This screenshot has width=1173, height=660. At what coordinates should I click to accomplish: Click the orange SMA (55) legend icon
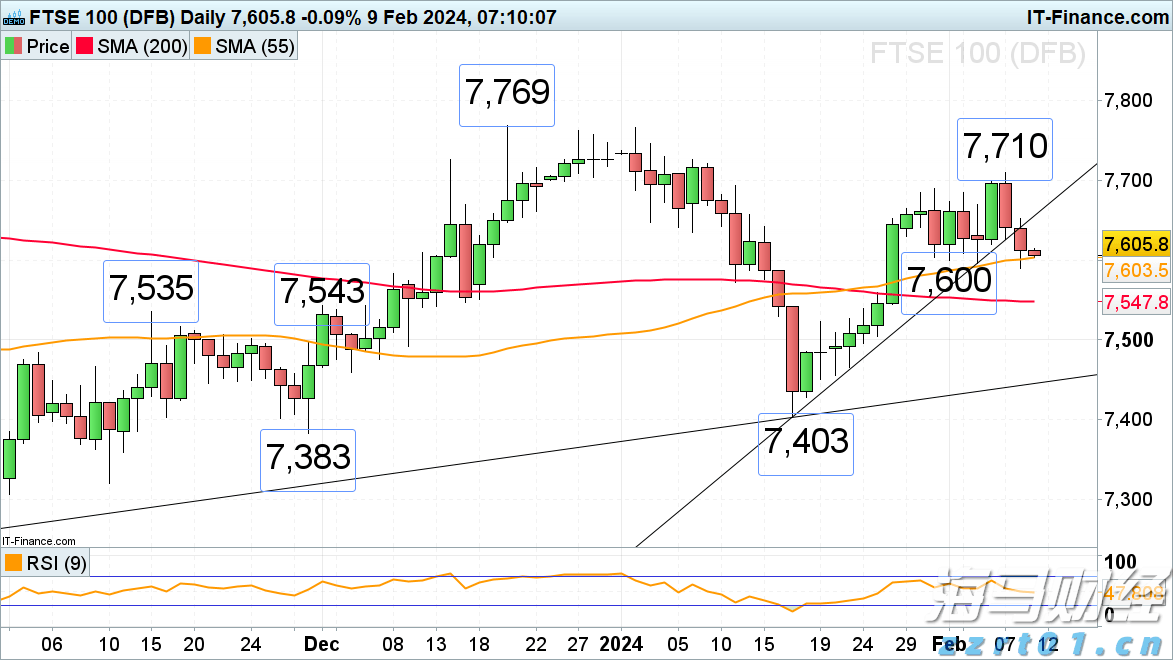point(203,47)
